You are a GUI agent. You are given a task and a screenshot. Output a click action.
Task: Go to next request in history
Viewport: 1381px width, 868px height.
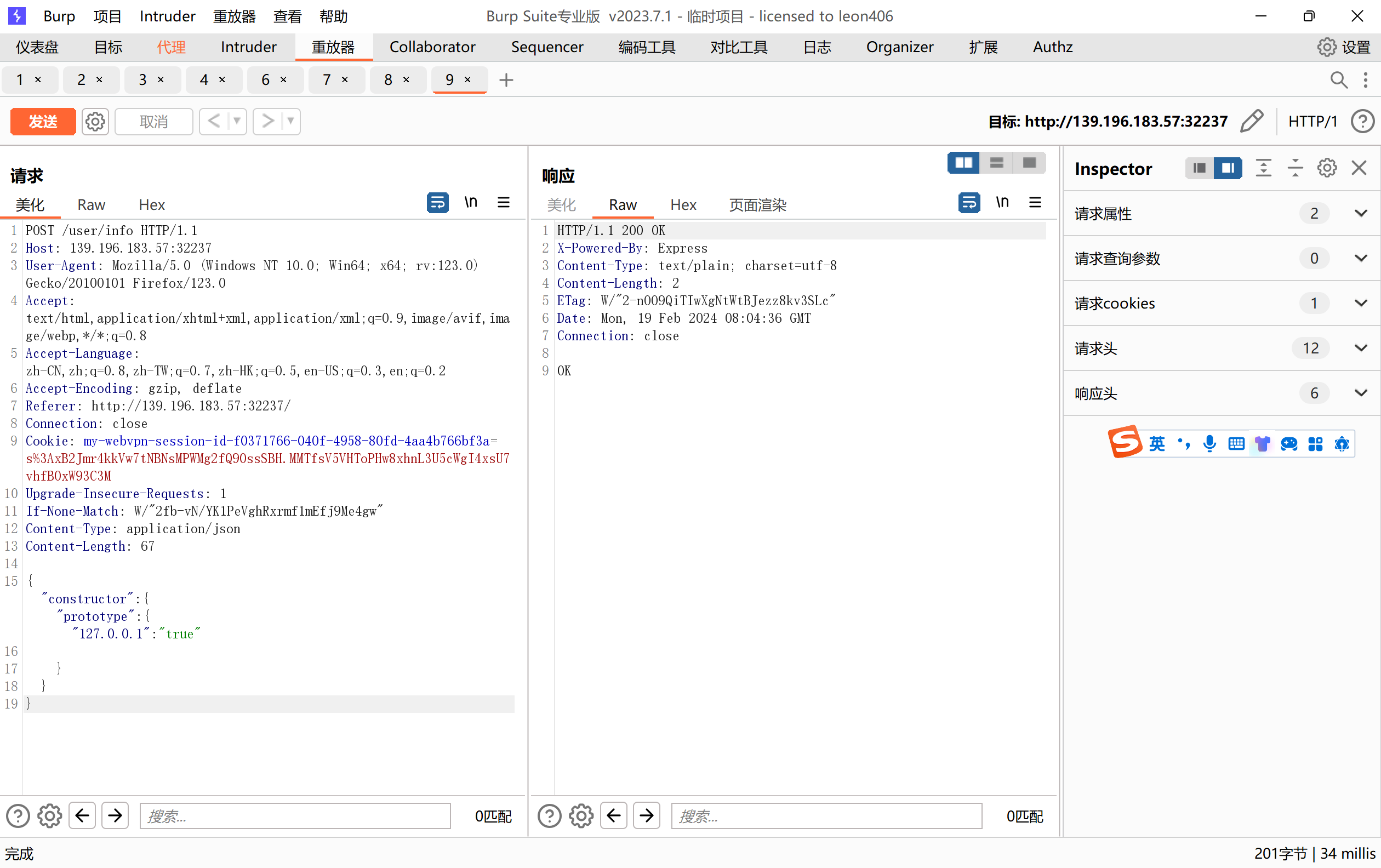pos(267,122)
